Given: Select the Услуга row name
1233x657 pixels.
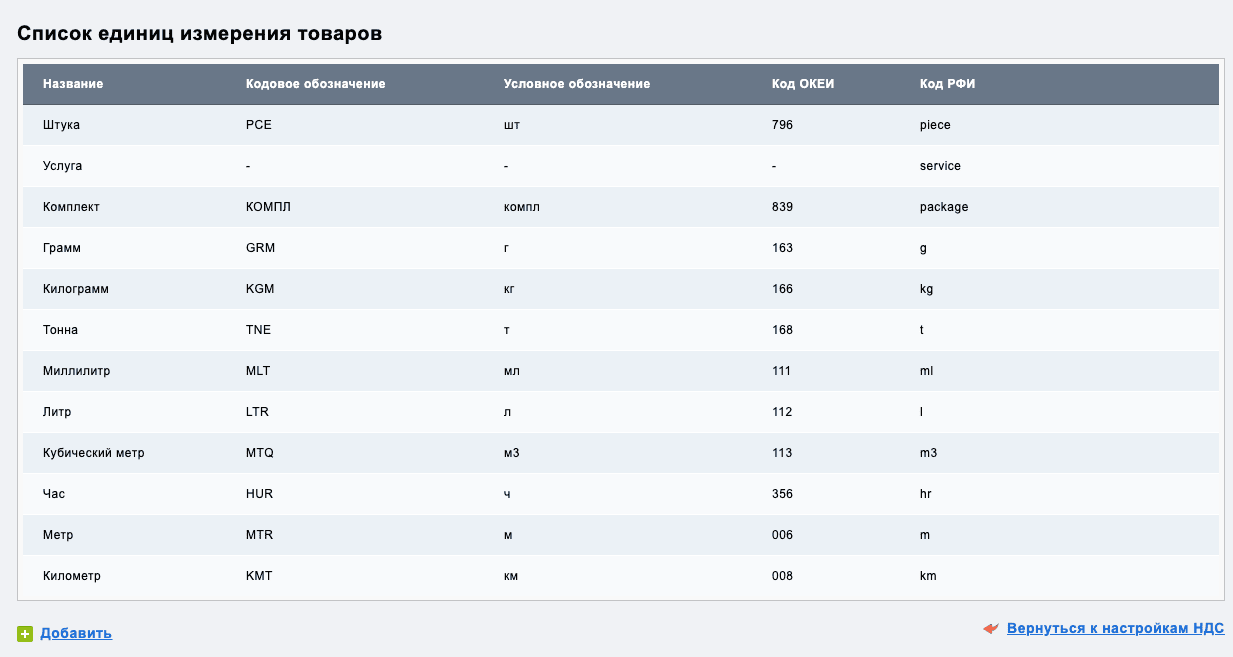Looking at the screenshot, I should (63, 166).
